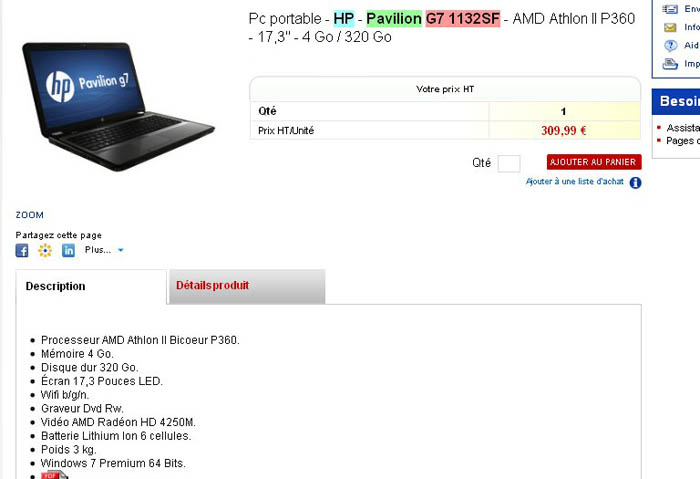Click the highlighted Pavilion word in title
700x479 pixels.
click(x=394, y=19)
